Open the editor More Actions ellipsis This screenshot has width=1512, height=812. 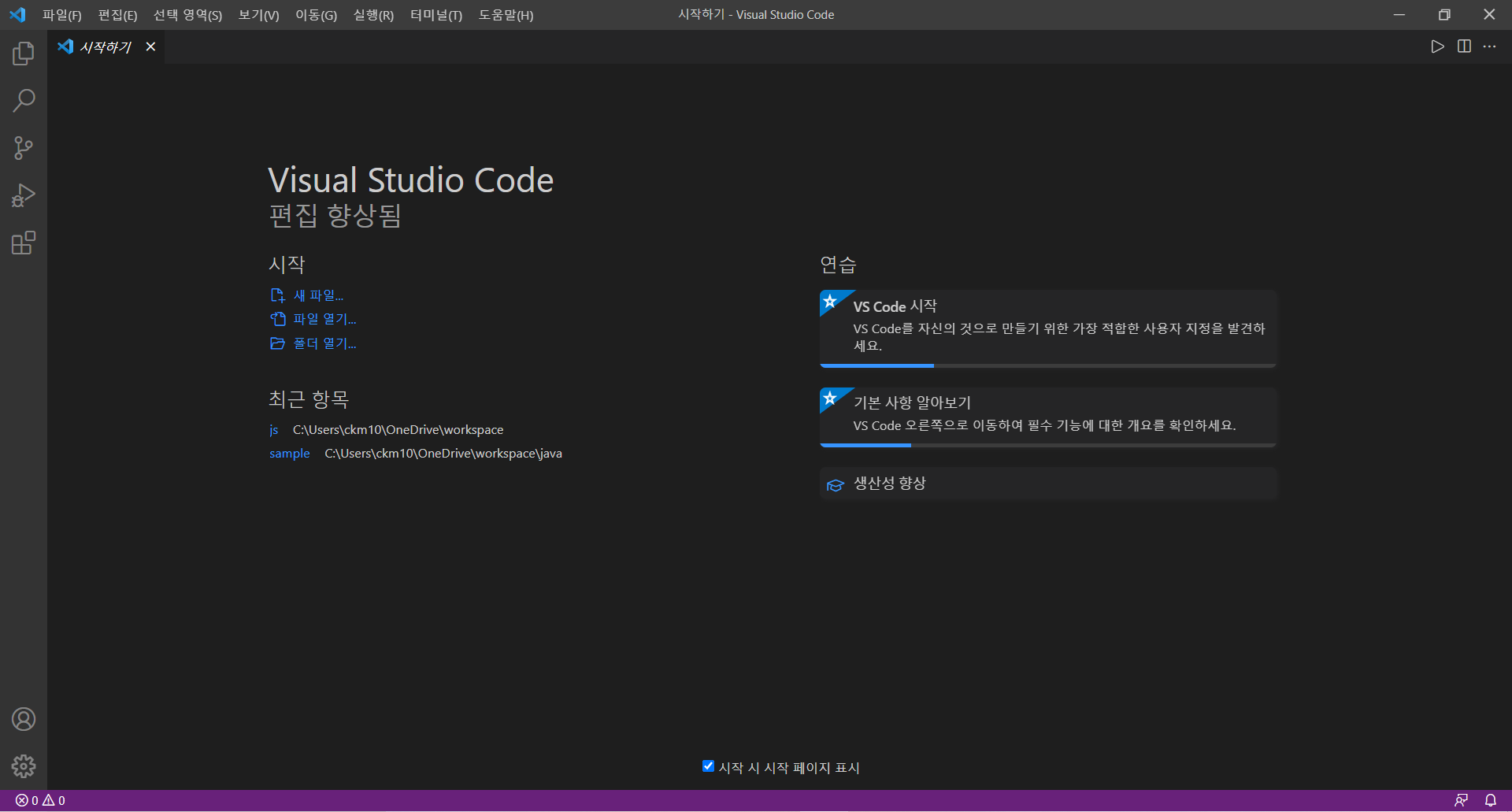[x=1490, y=46]
